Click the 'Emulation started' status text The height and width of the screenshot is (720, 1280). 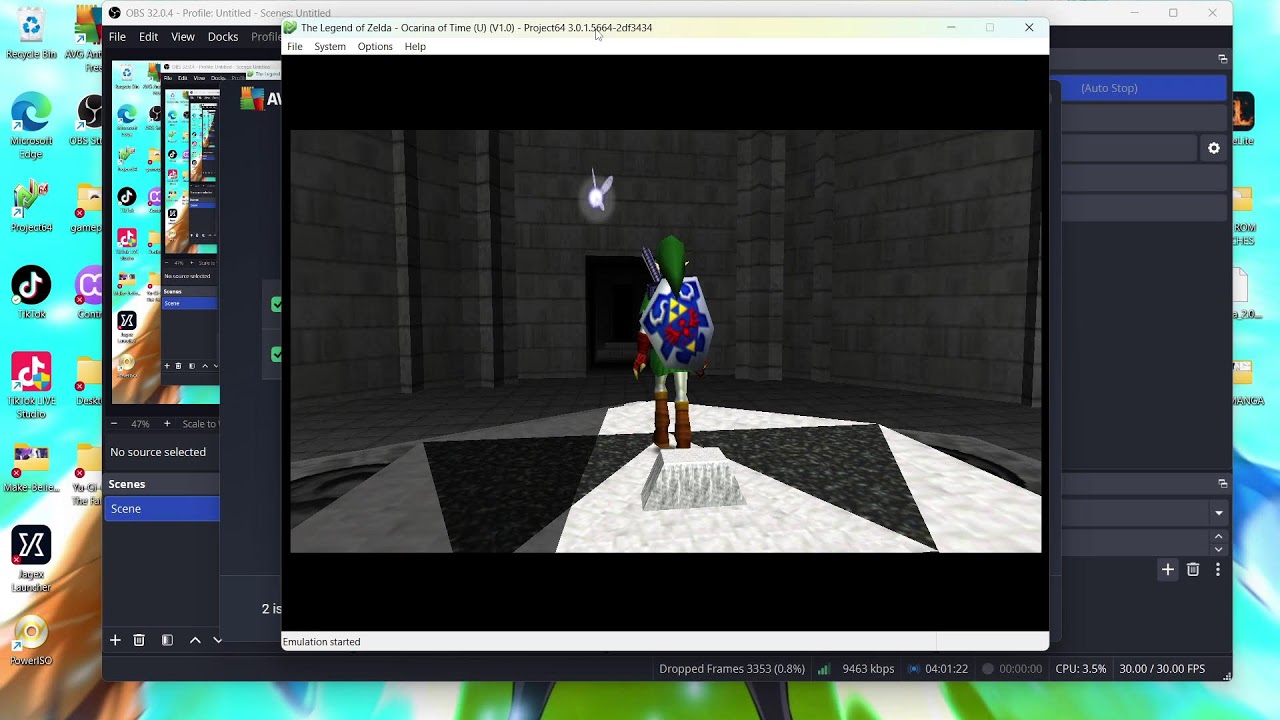322,642
